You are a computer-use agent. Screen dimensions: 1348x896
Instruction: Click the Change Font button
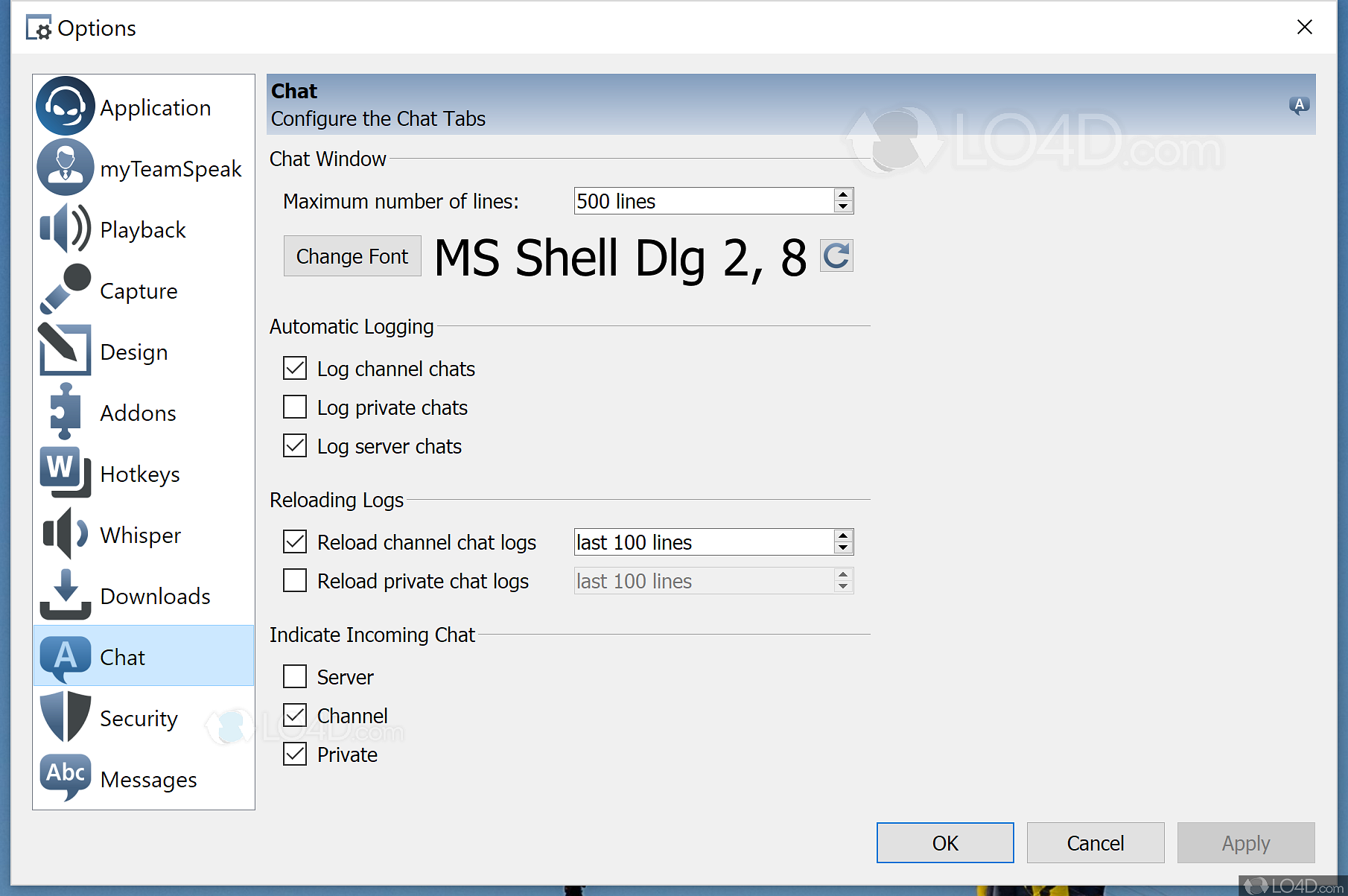pos(352,255)
